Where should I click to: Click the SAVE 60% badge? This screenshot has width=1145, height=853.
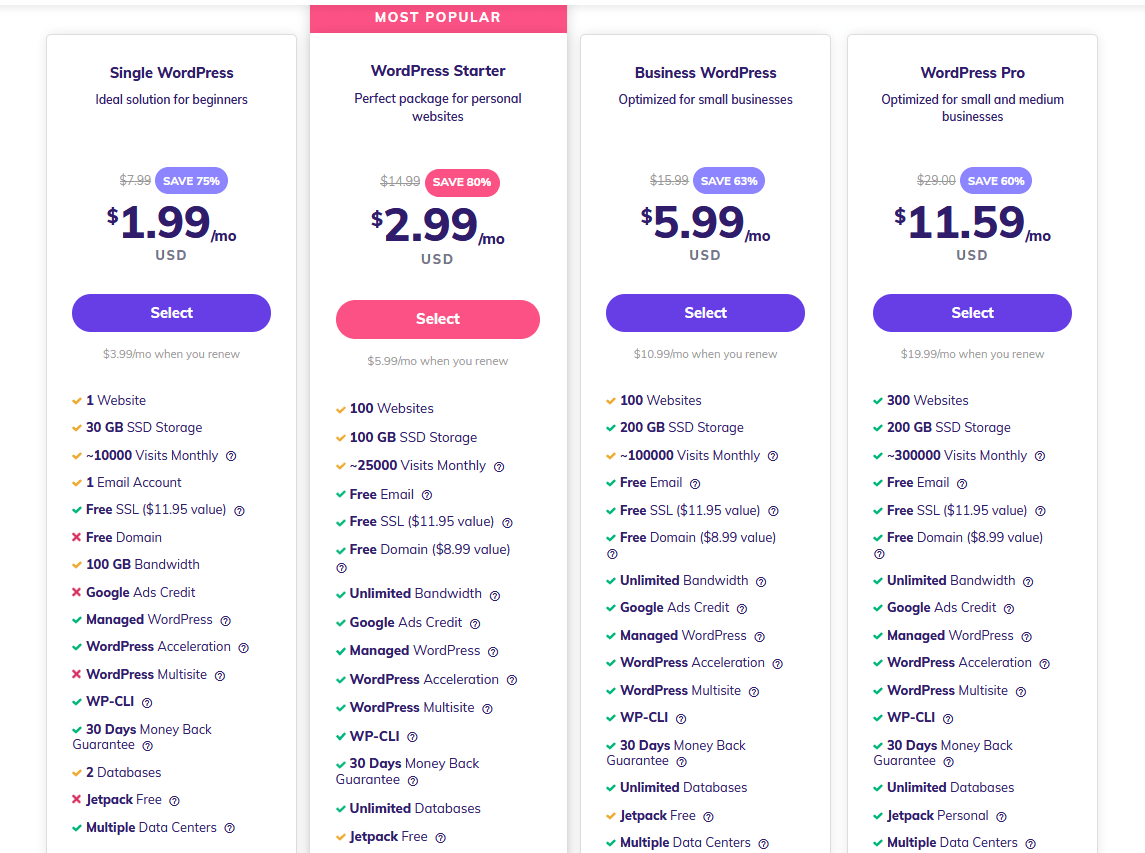coord(996,181)
